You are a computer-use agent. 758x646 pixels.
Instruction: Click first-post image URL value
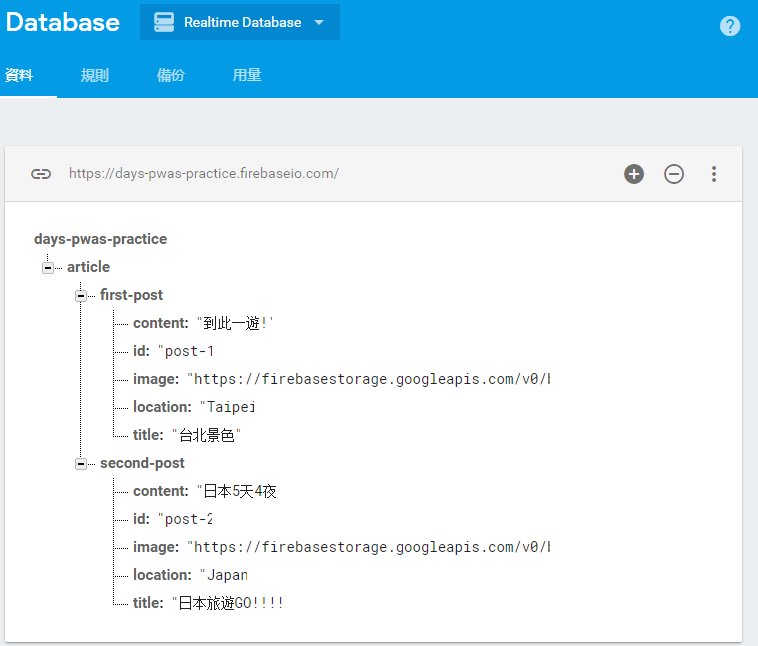coord(368,379)
